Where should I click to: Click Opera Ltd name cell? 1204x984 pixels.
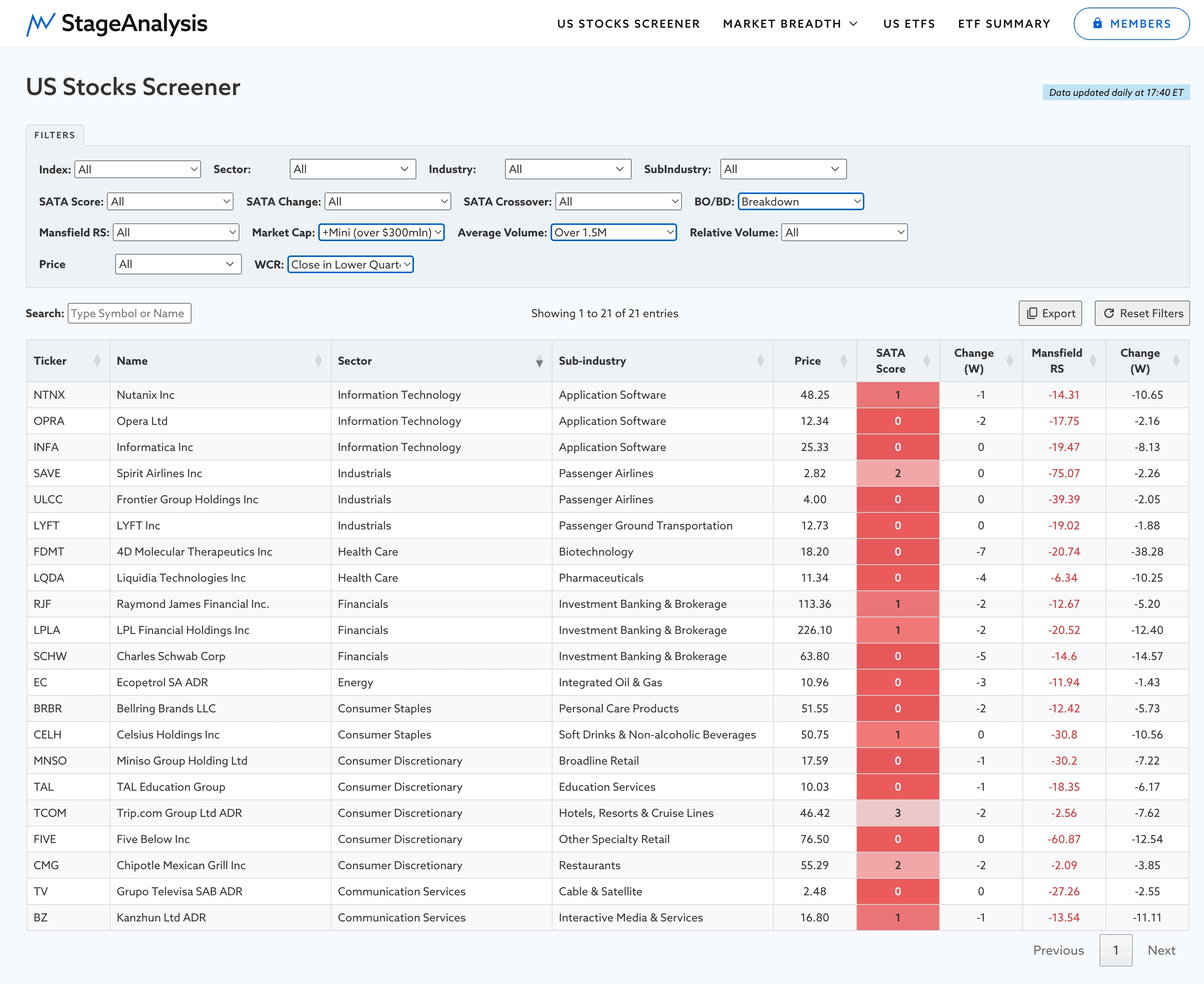tap(220, 421)
